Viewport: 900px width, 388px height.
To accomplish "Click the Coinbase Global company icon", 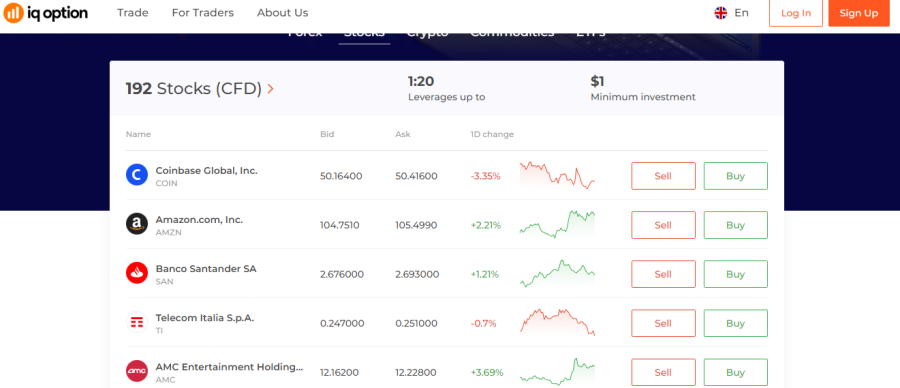I will coord(137,175).
